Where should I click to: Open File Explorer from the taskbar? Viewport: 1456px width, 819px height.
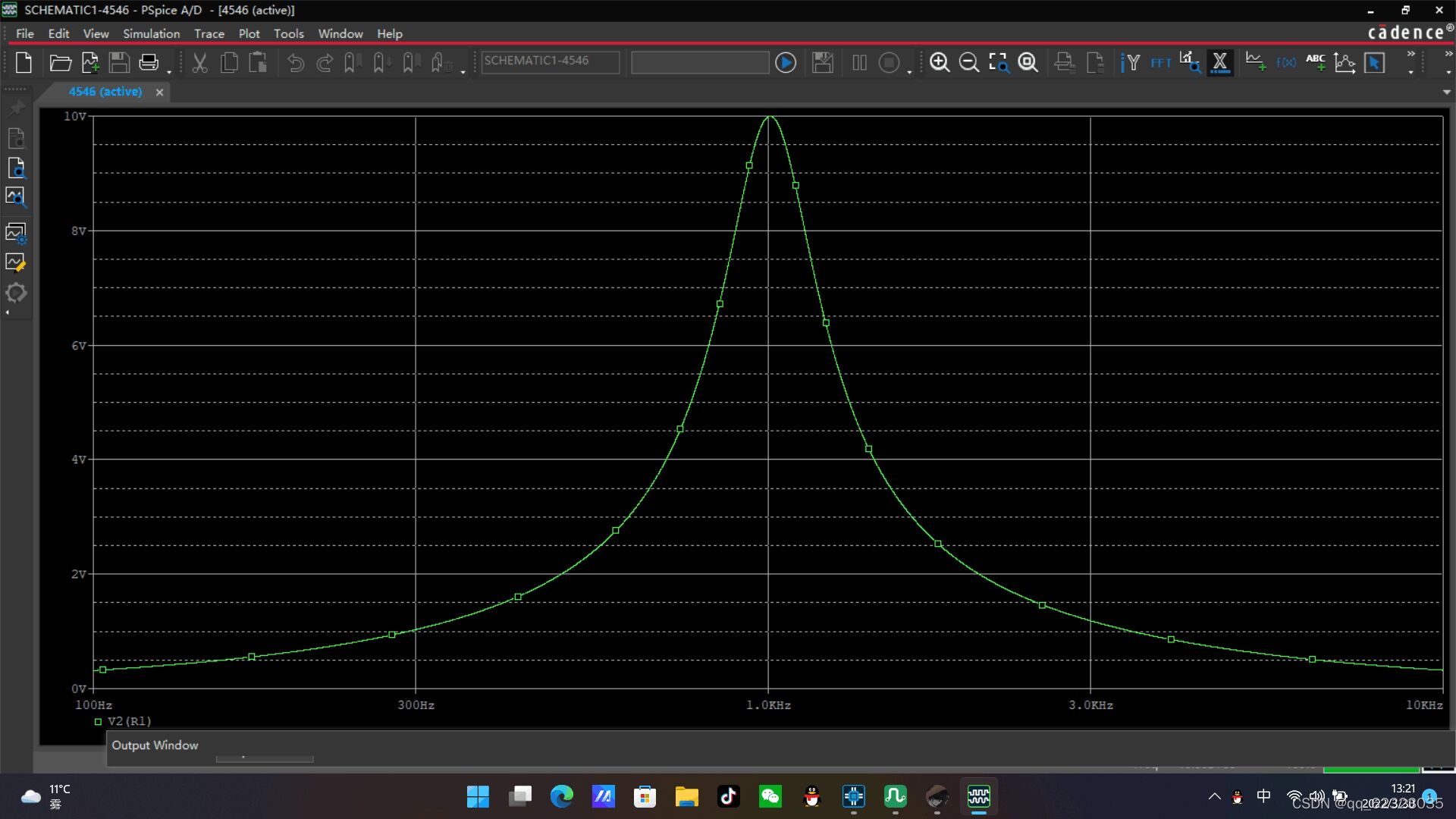coord(686,796)
